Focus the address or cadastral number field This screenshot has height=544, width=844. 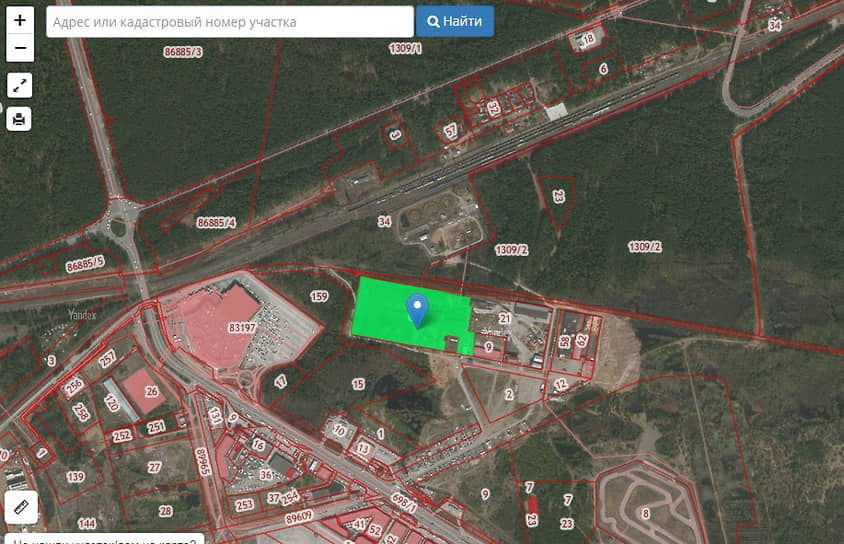click(x=230, y=22)
